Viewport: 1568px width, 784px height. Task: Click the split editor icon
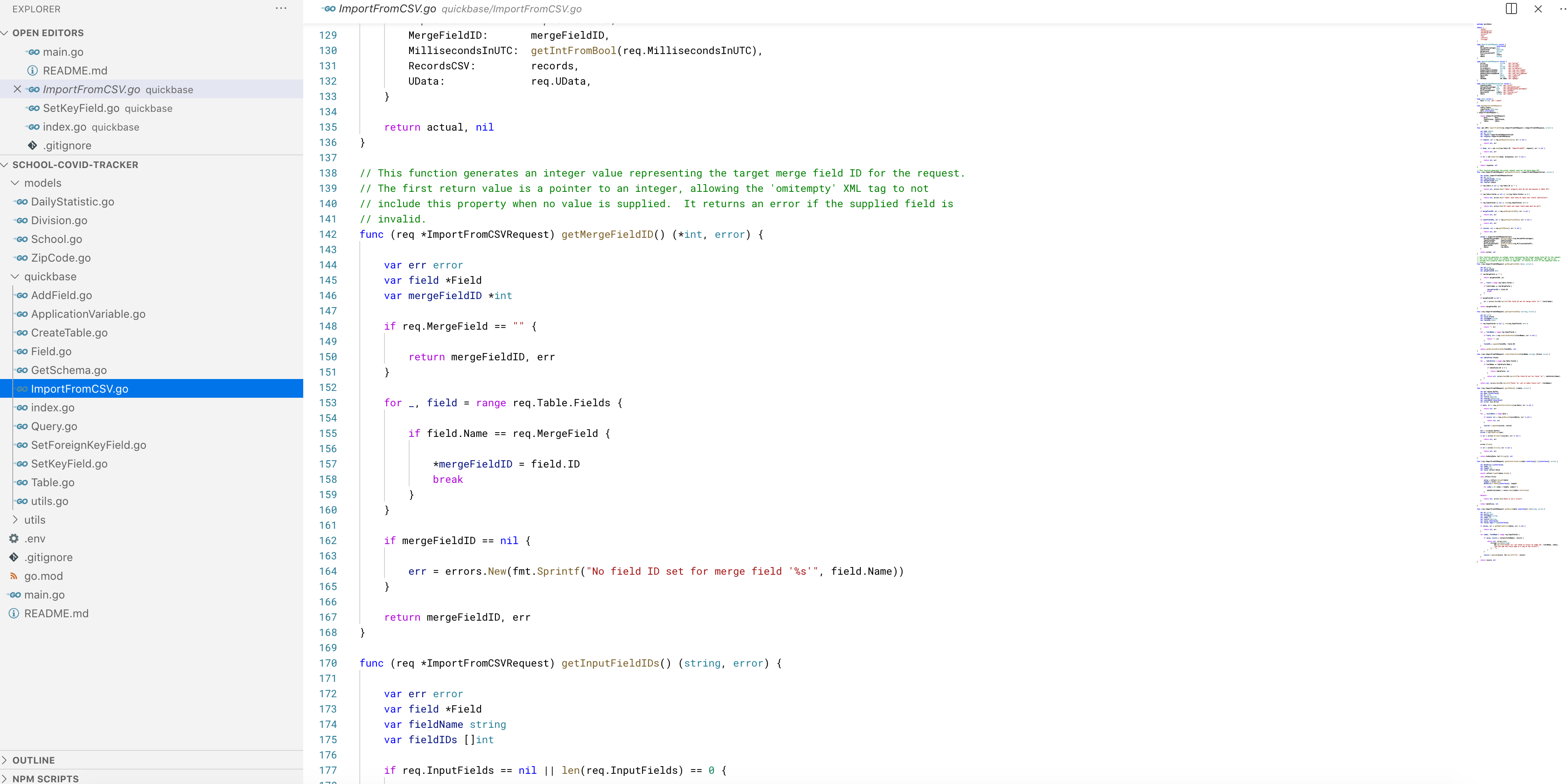[1511, 9]
